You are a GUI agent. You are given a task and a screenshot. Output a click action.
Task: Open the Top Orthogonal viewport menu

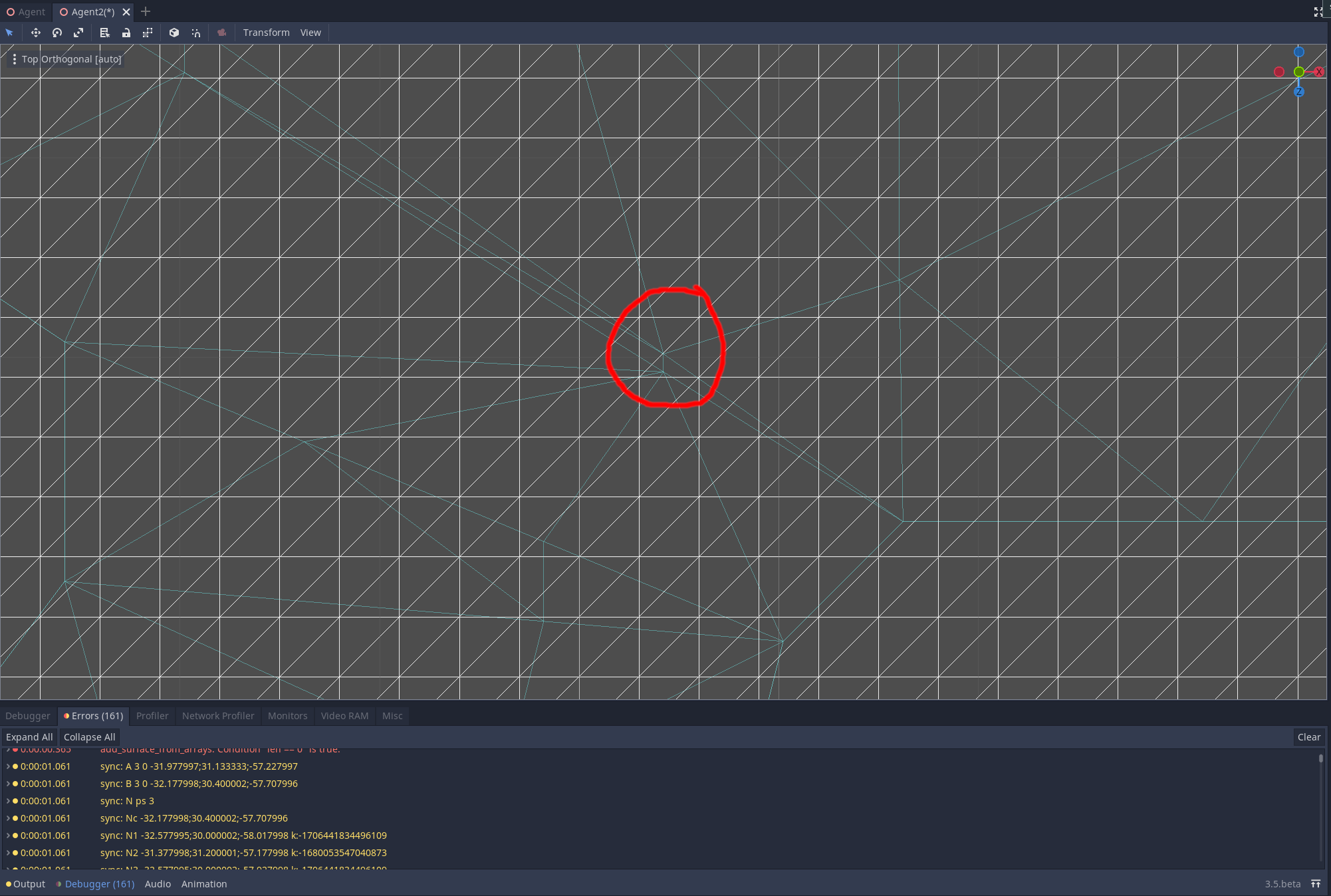[15, 58]
